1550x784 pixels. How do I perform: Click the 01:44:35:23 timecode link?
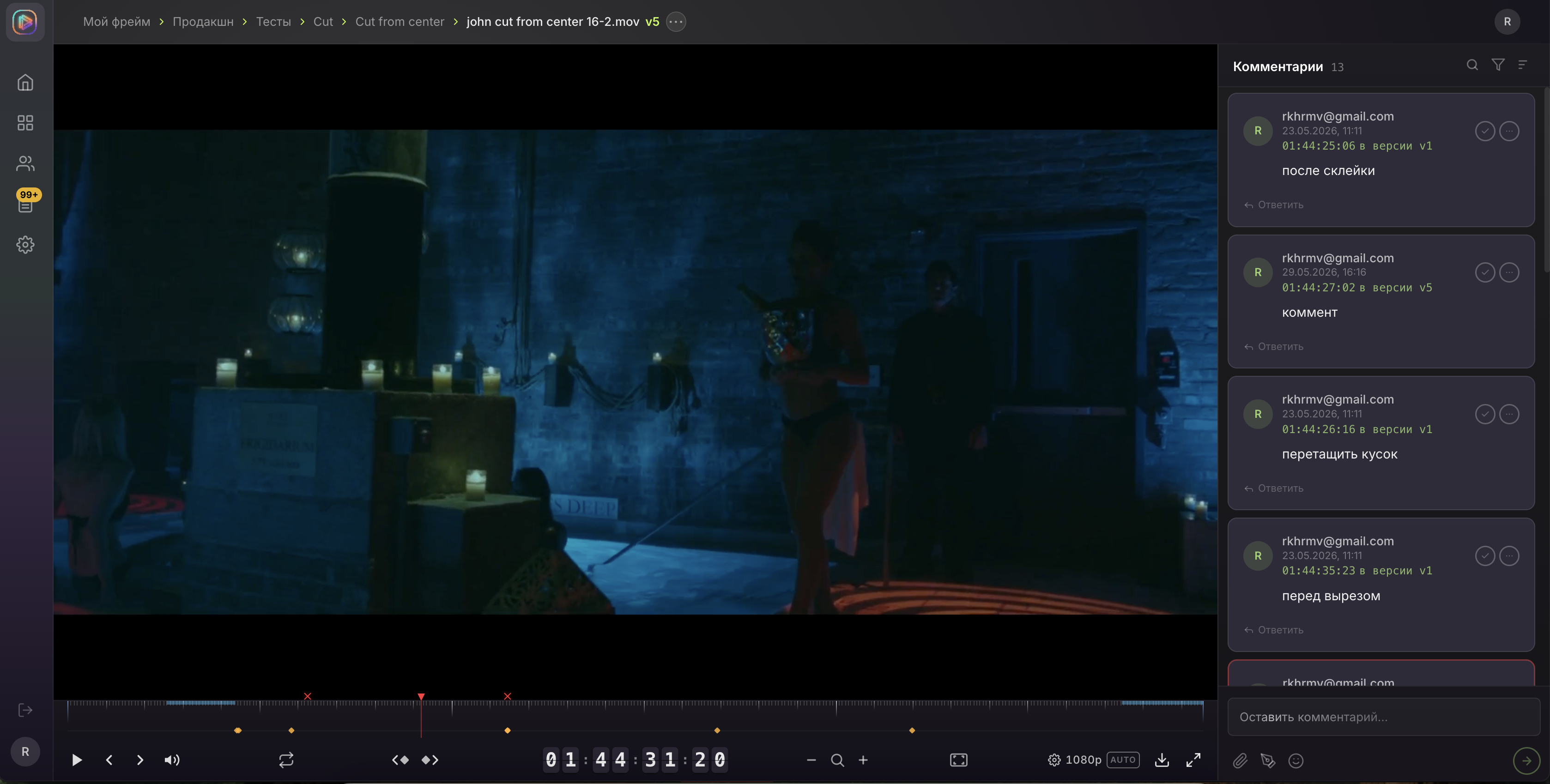[1318, 570]
